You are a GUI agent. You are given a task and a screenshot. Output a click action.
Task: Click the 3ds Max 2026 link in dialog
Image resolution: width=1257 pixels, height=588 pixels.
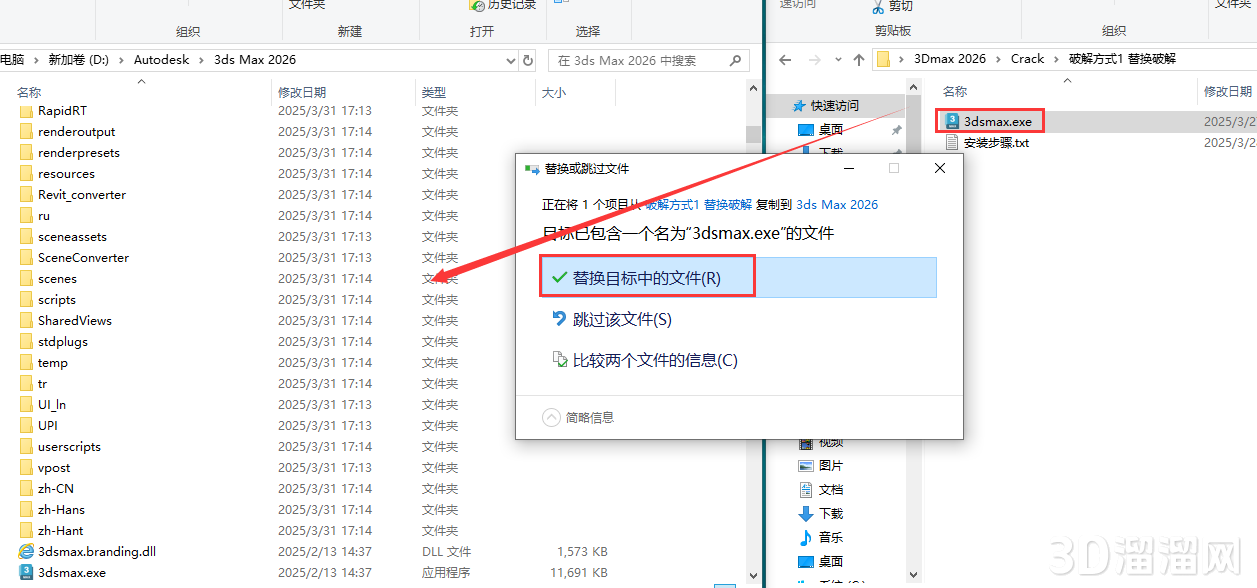pos(837,204)
